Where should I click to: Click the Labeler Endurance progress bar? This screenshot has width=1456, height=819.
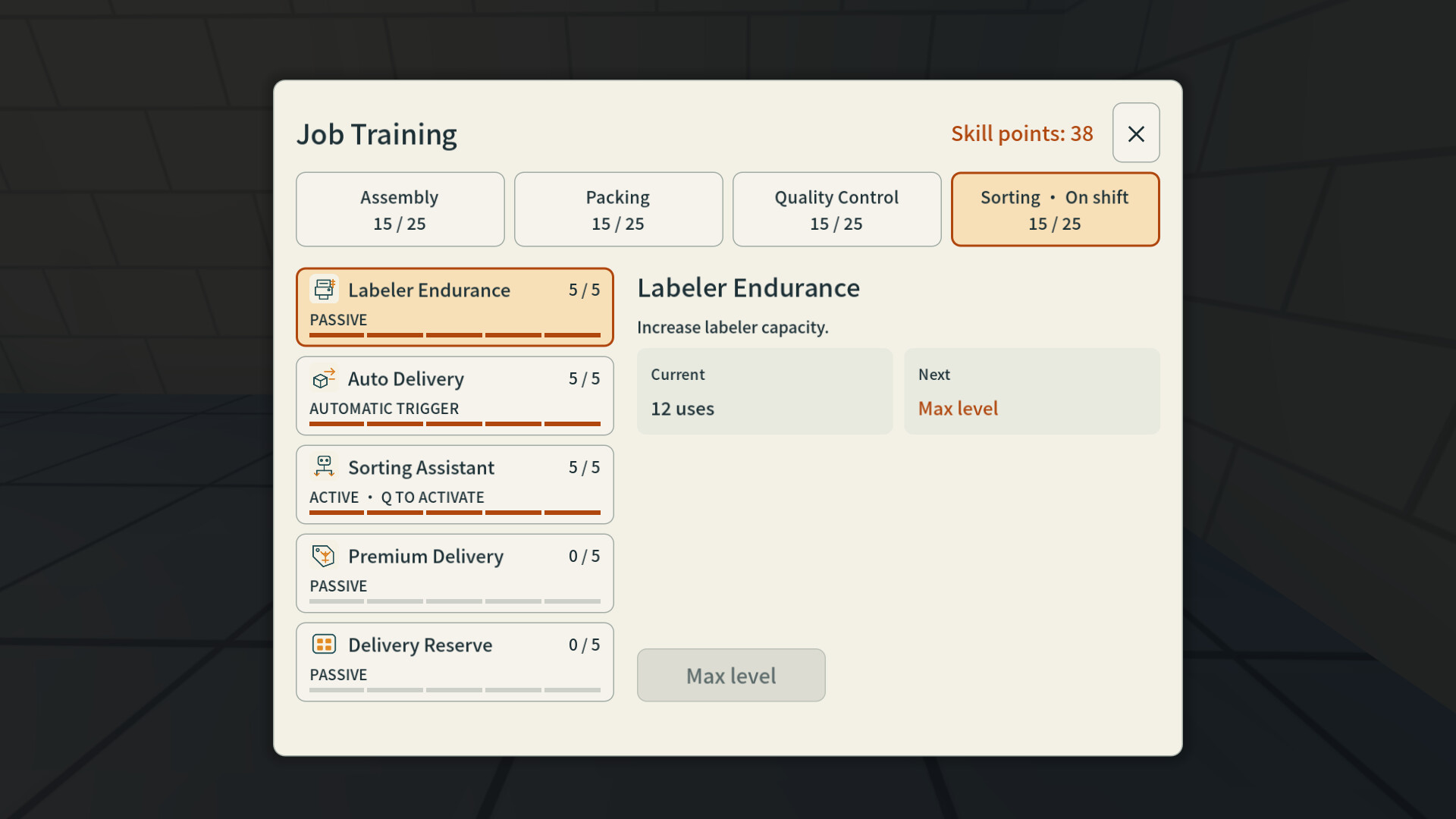(454, 334)
